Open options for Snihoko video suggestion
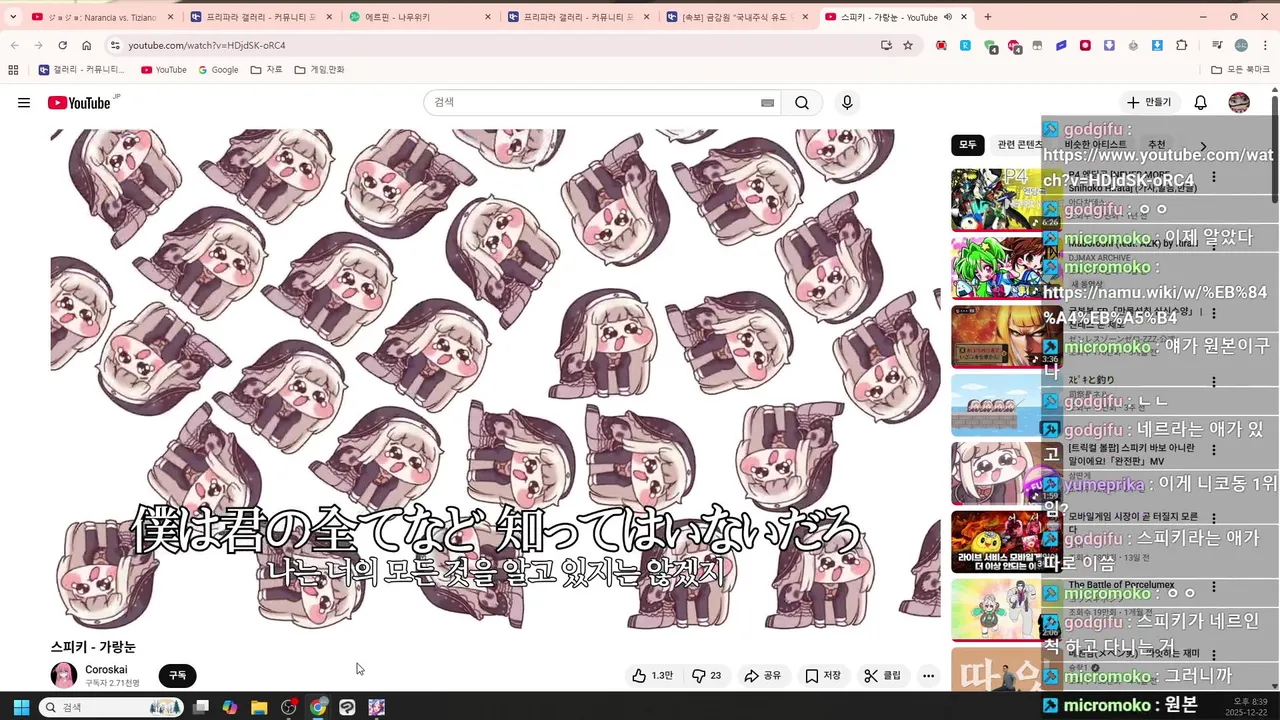 (x=1214, y=177)
